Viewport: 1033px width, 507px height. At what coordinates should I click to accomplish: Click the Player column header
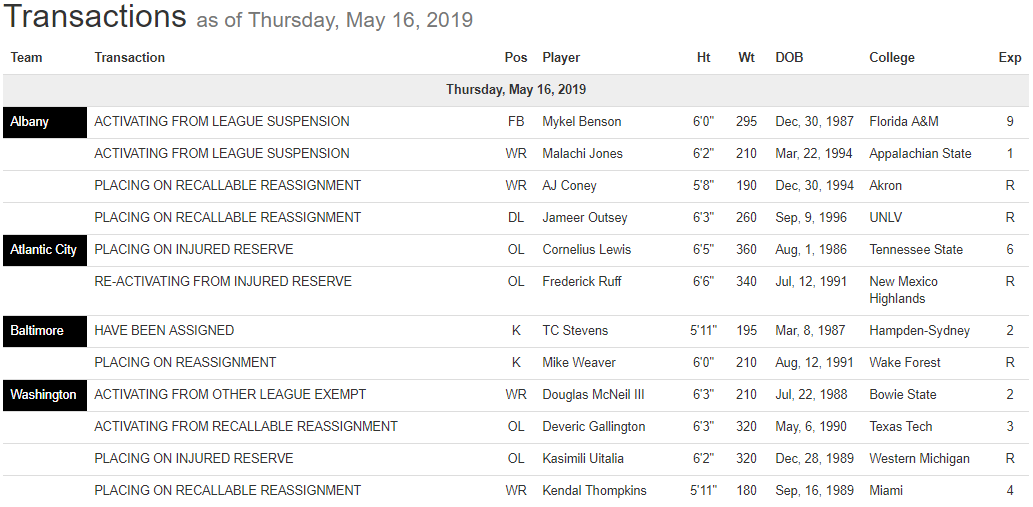pos(561,58)
